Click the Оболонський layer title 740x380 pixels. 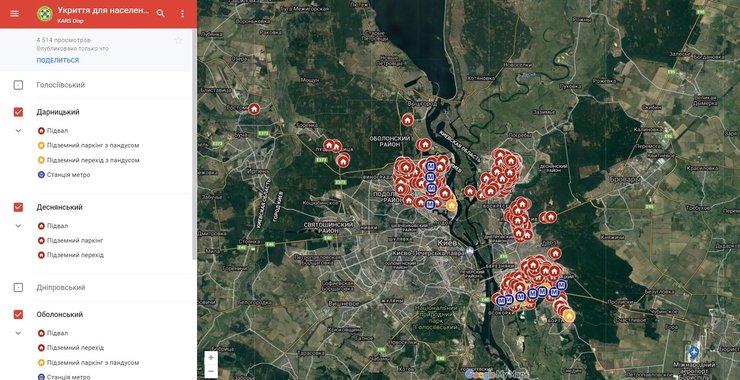pos(59,314)
